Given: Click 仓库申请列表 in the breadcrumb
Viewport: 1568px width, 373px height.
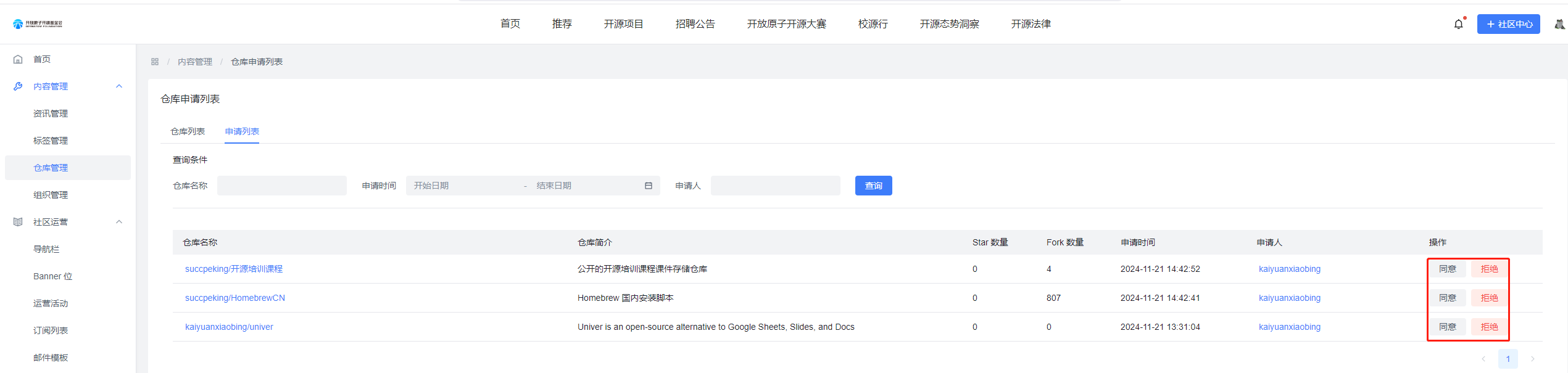Looking at the screenshot, I should 257,62.
